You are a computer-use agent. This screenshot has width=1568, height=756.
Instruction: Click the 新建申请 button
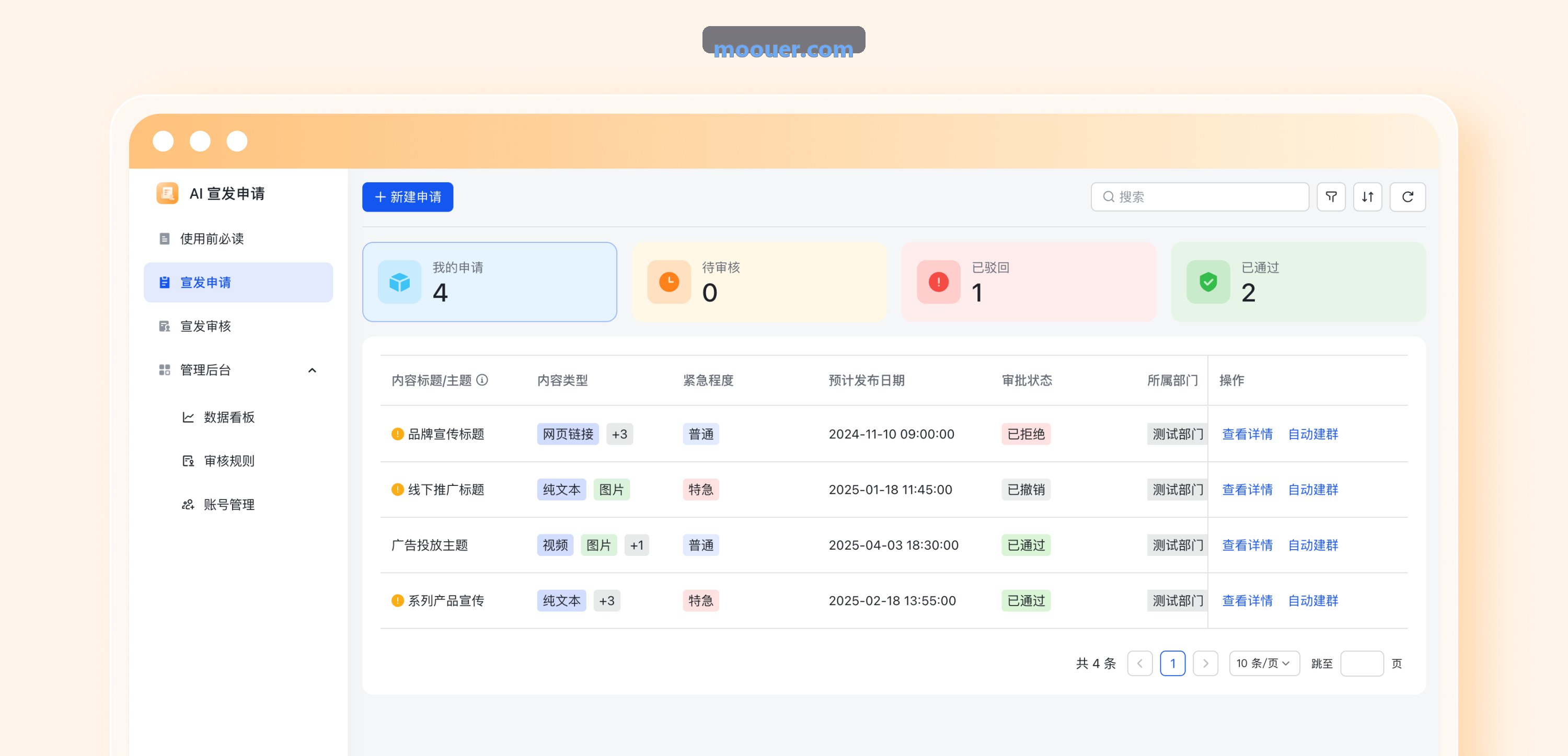click(x=407, y=196)
